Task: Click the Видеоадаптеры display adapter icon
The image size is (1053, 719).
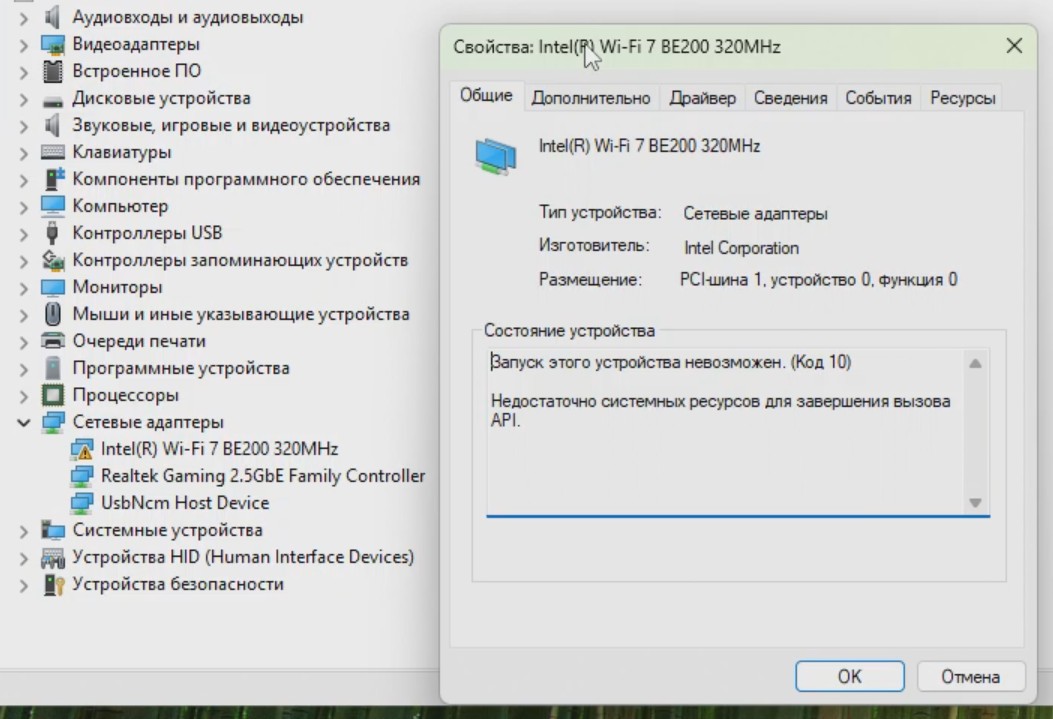Action: (x=52, y=44)
